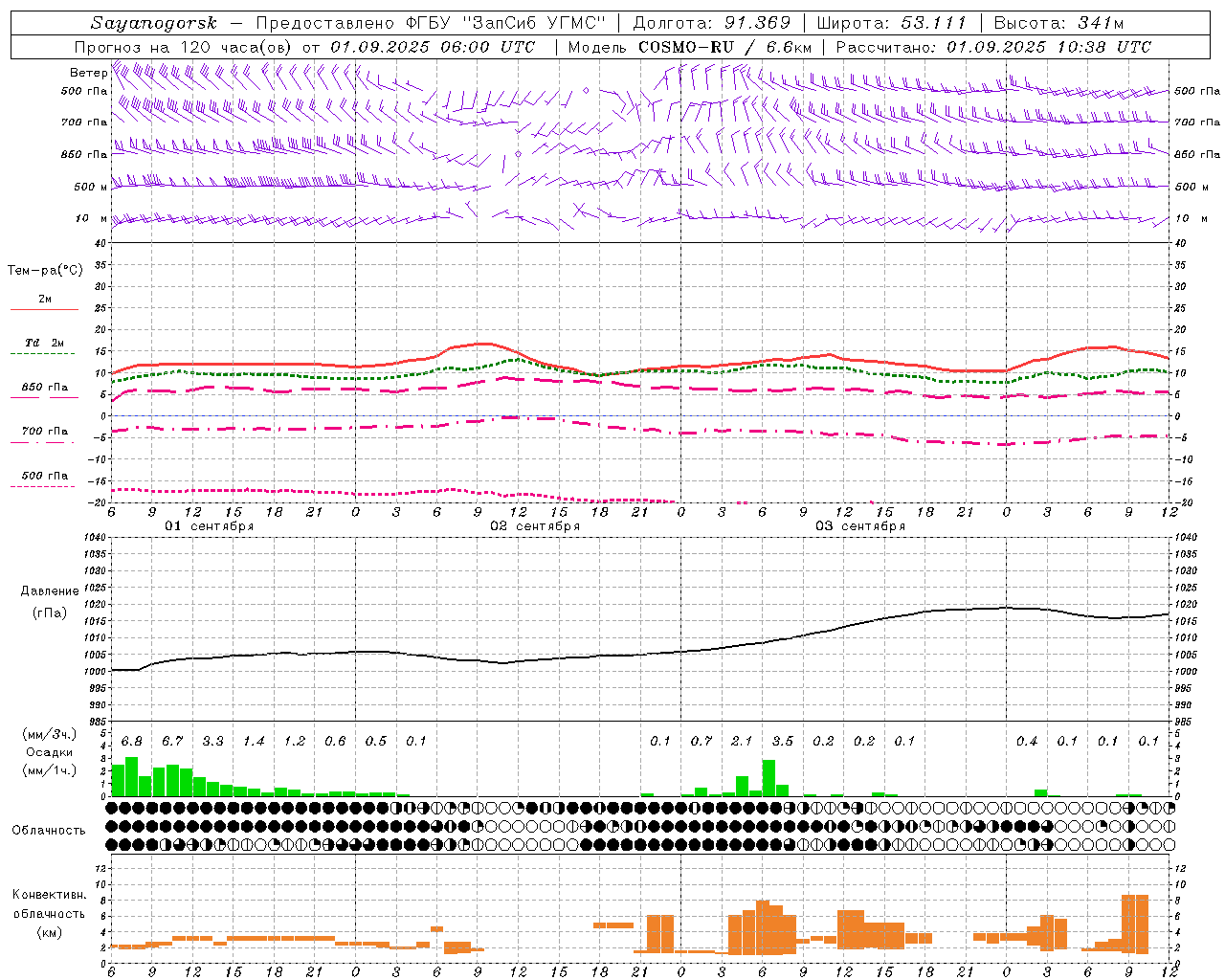Click the Sayanogorsk location title
The width and height of the screenshot is (1225, 980).
[154, 23]
